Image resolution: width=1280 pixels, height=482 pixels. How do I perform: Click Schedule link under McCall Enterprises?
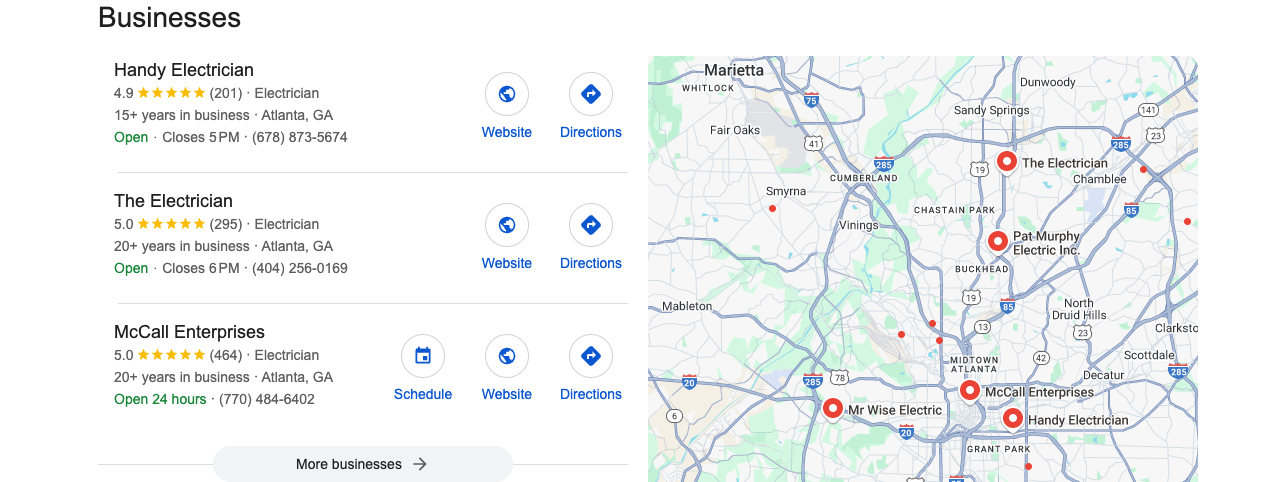(x=423, y=394)
